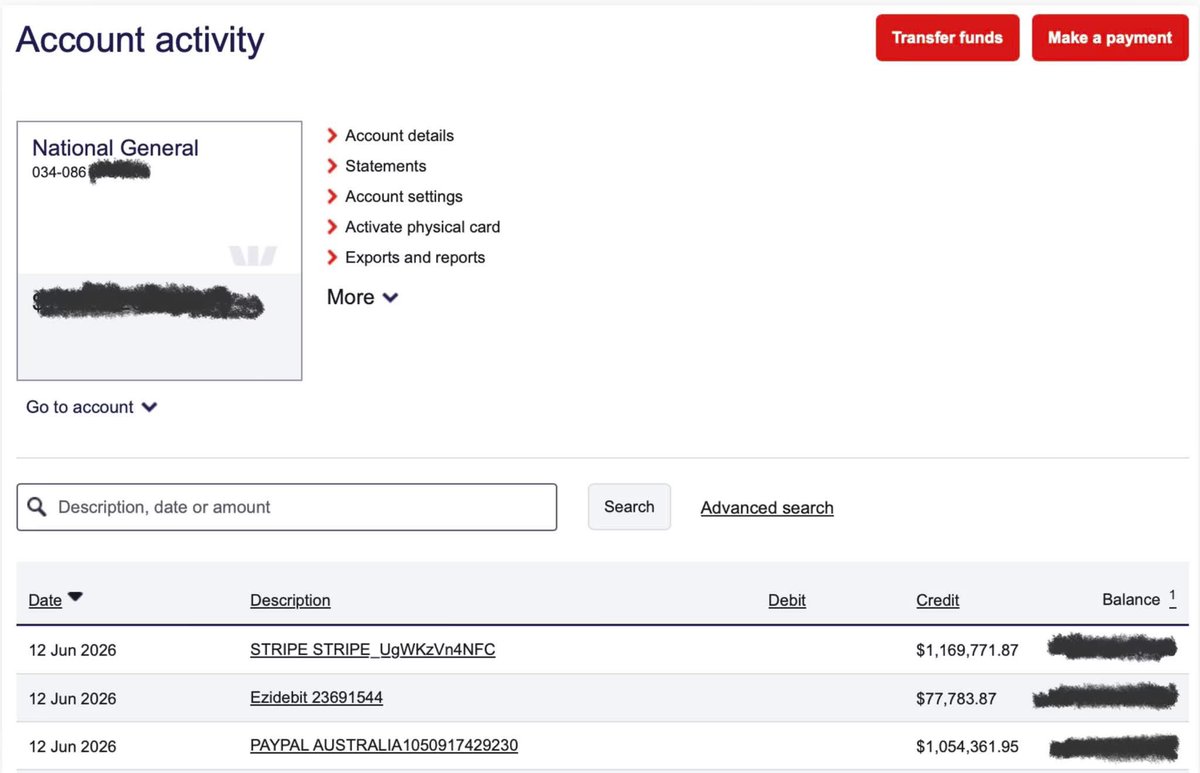
Task: Click the red chevron beside Account settings
Action: (332, 196)
